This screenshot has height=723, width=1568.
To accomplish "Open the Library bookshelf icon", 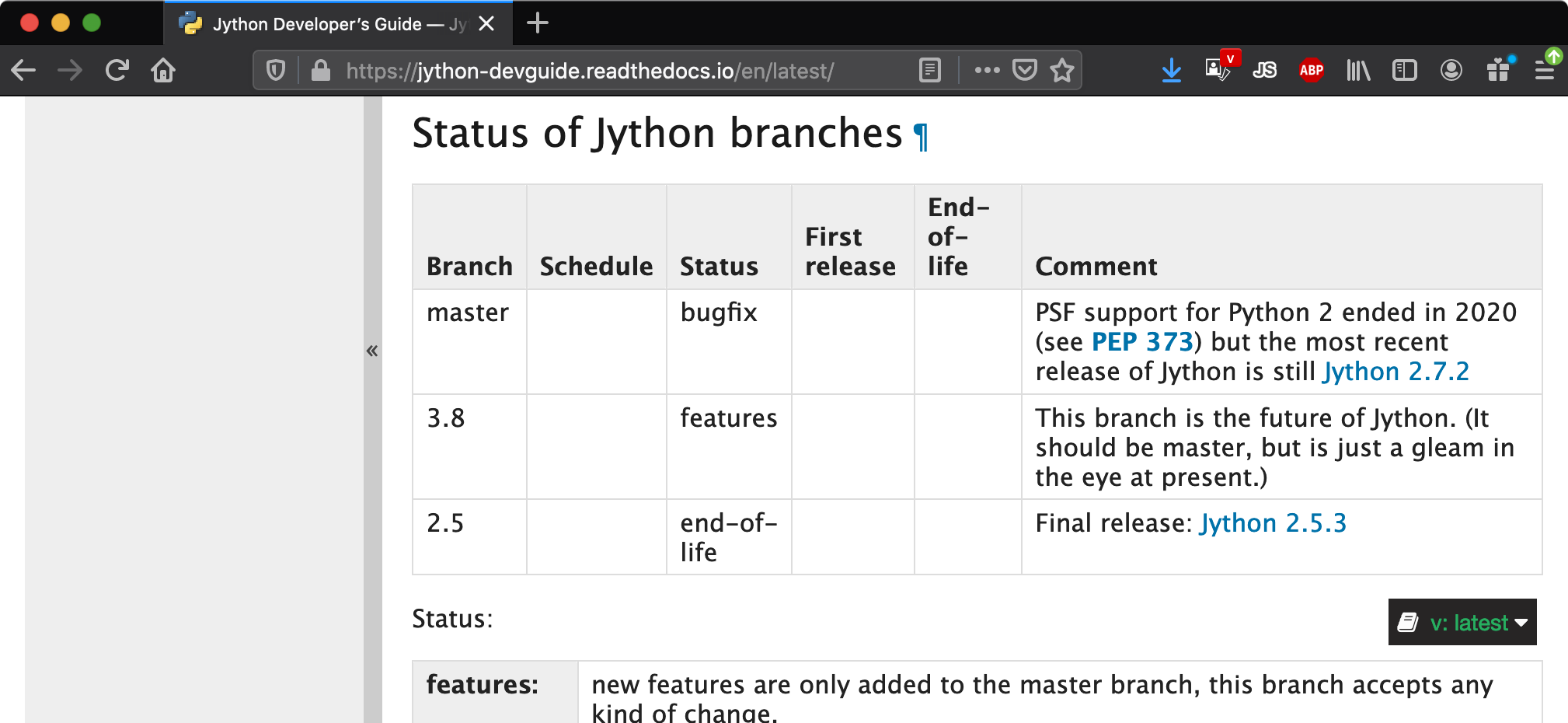I will coord(1357,71).
